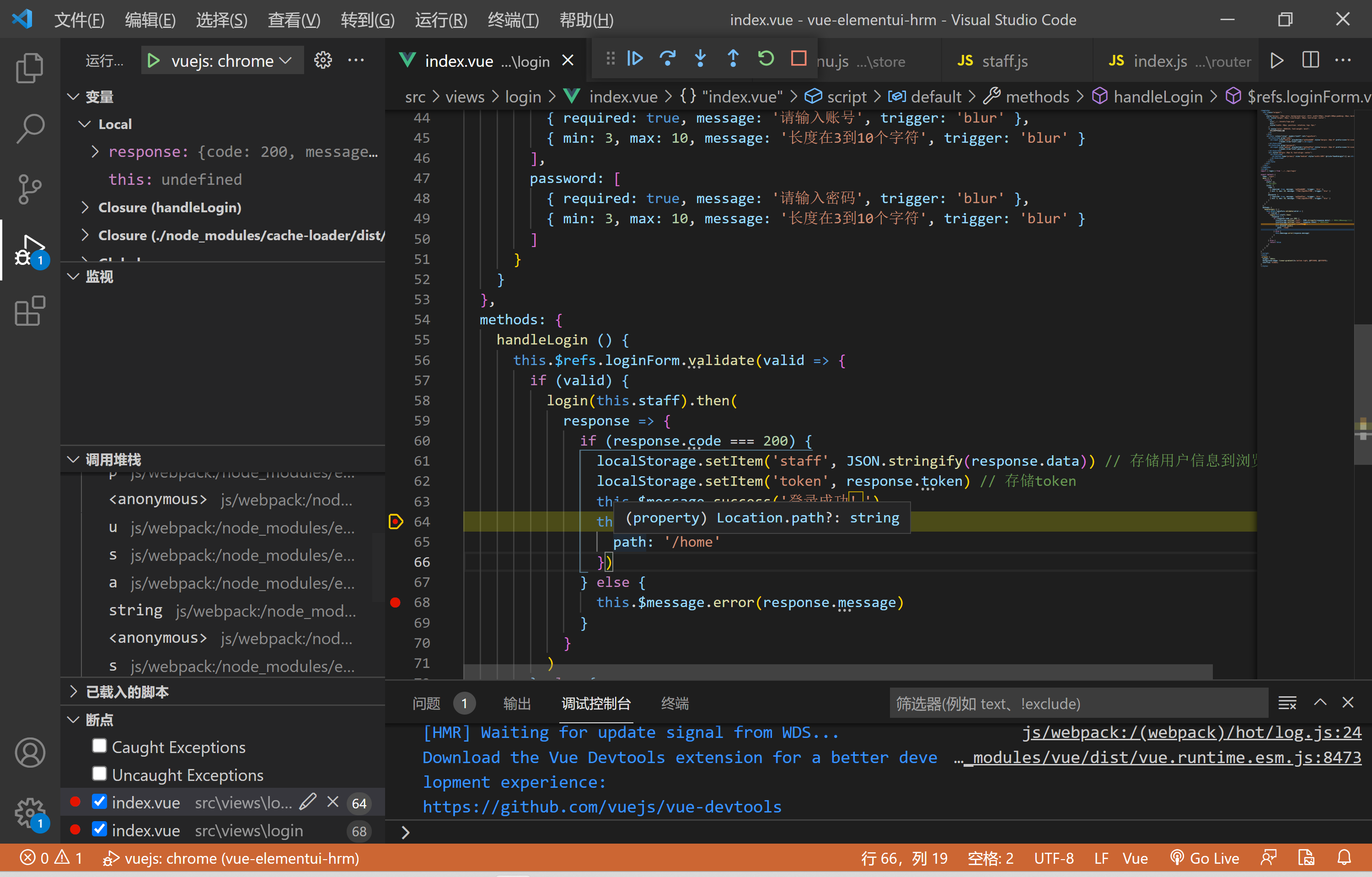Expand Closure (handleLogin) scope
The width and height of the screenshot is (1372, 877).
click(84, 207)
